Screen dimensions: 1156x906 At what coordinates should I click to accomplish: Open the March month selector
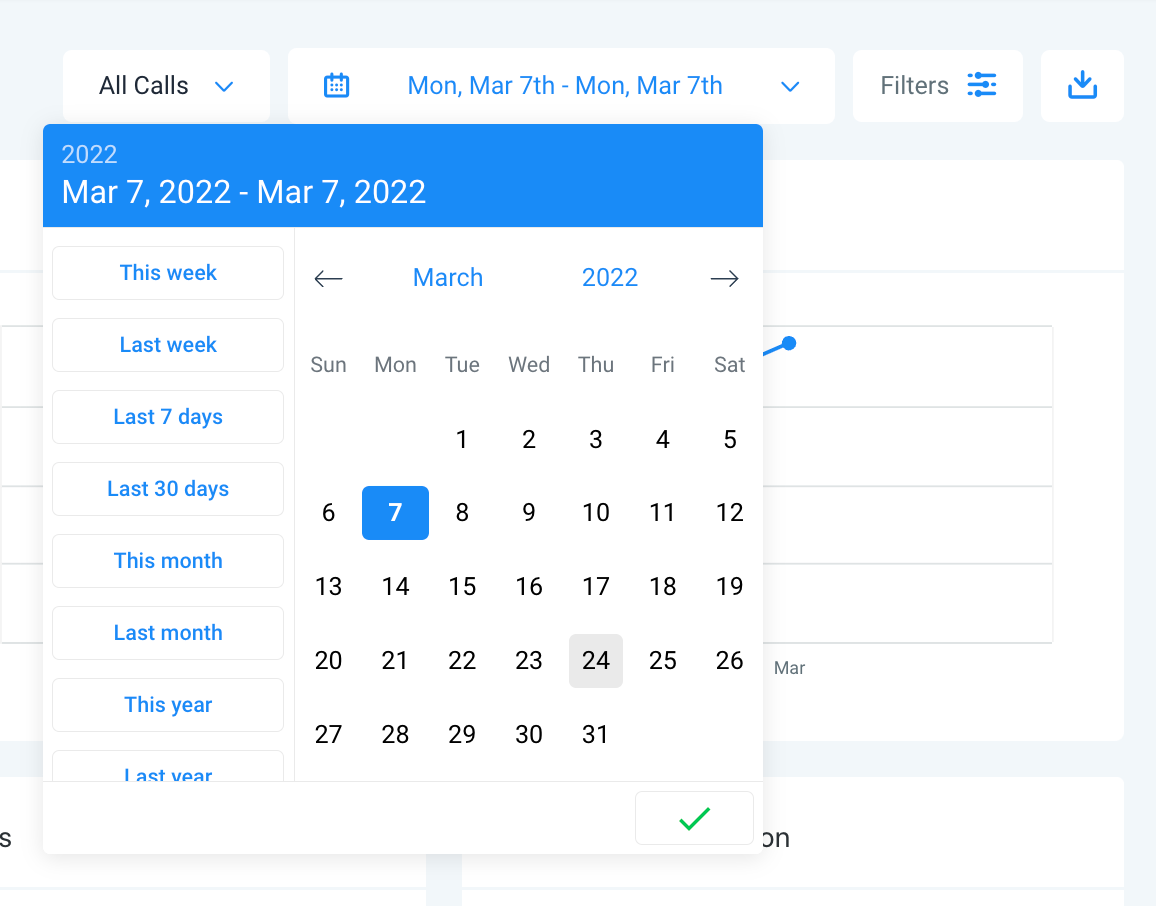coord(448,277)
